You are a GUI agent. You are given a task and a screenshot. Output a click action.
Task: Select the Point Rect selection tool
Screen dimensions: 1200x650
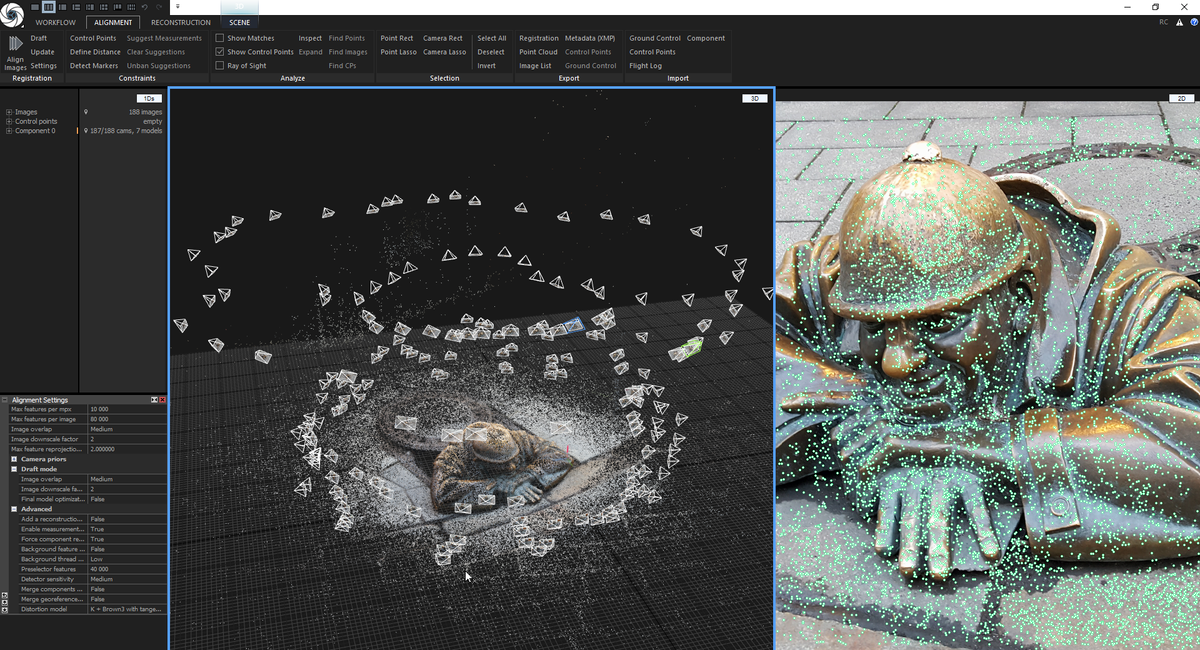(x=396, y=38)
